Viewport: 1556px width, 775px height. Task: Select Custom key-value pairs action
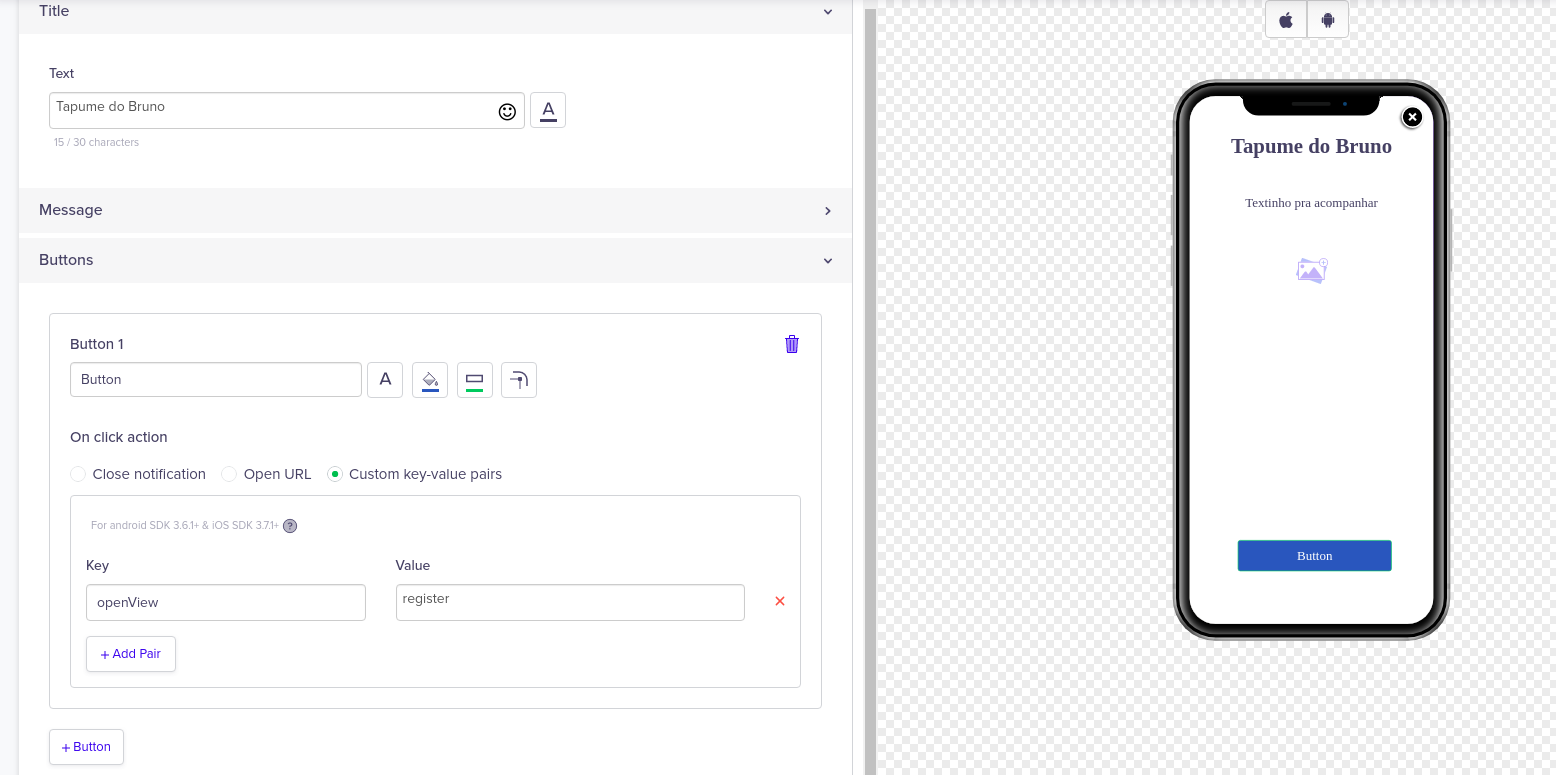pyautogui.click(x=335, y=474)
